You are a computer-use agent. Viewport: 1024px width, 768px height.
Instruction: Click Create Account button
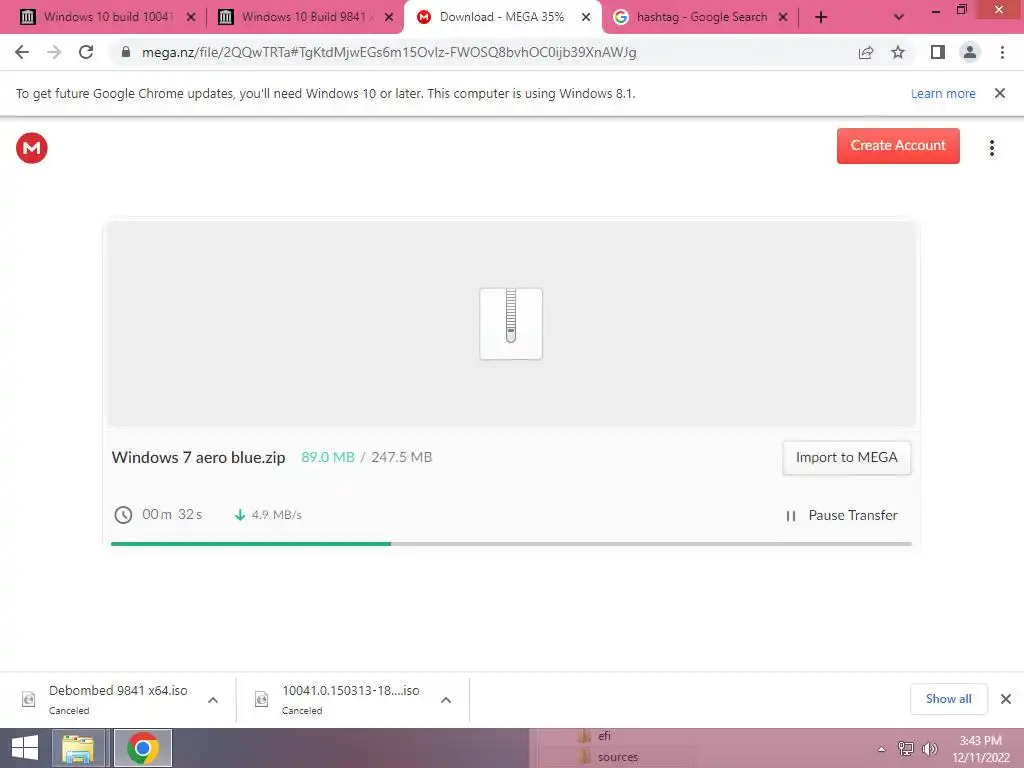(898, 146)
